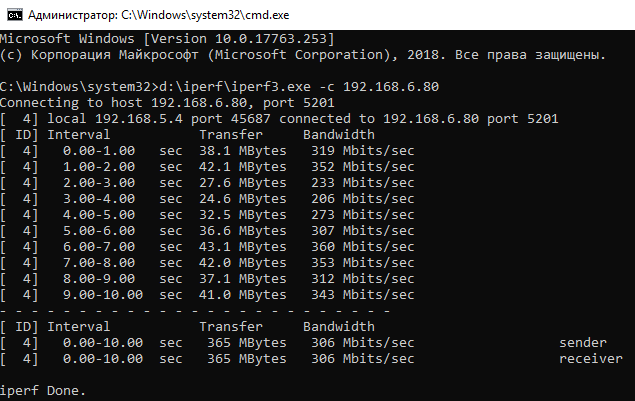
Task: Click the Microsoft Corporation copyright line
Action: (x=302, y=54)
